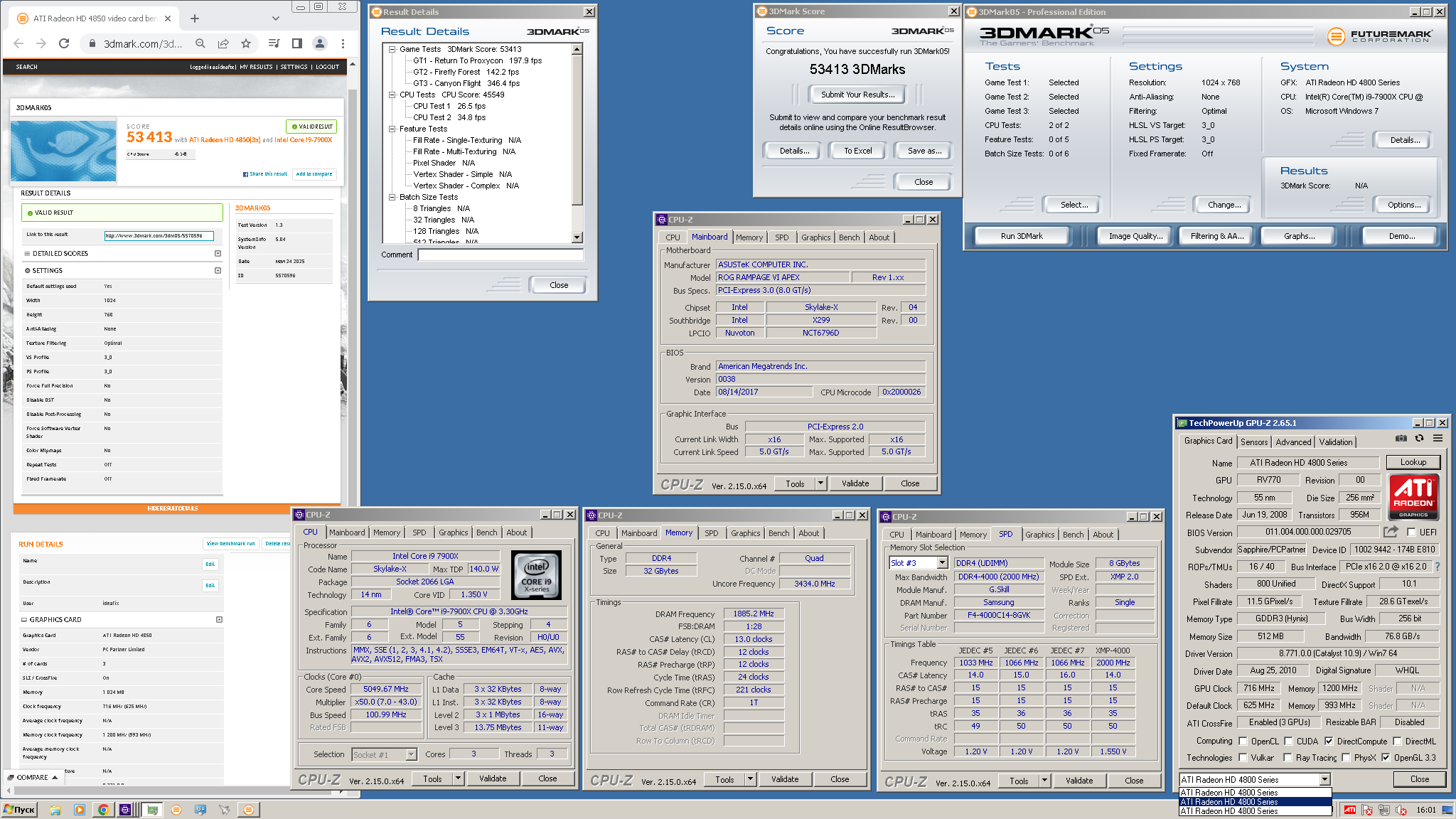Open Chrome side panel icon

[x=297, y=43]
